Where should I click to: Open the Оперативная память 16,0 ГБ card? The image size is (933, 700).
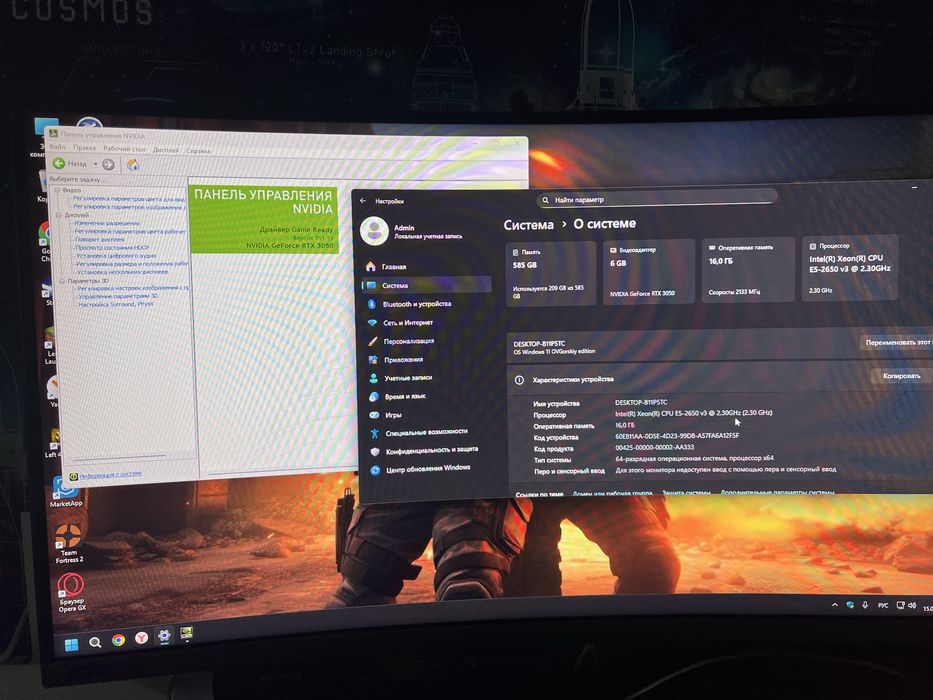tap(748, 270)
